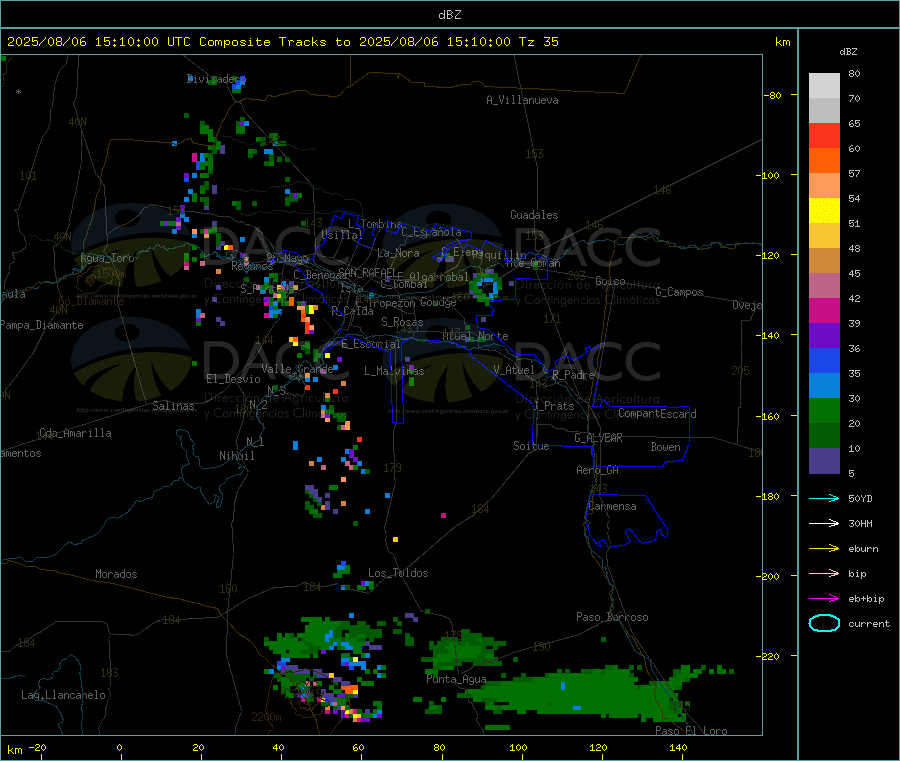Click the 'Punta_Agua' map label
900x761 pixels.
point(456,679)
